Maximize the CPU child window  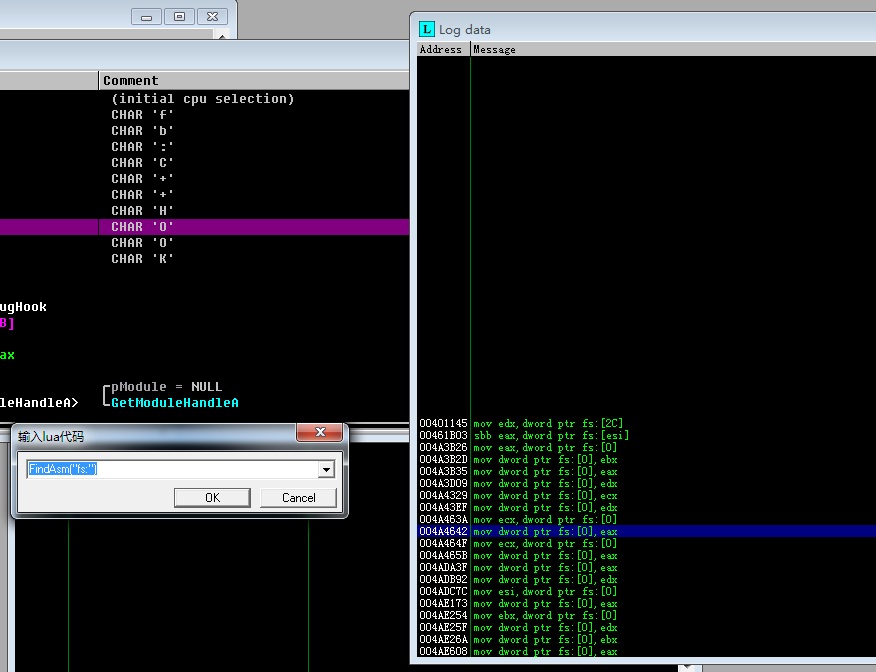[x=179, y=17]
